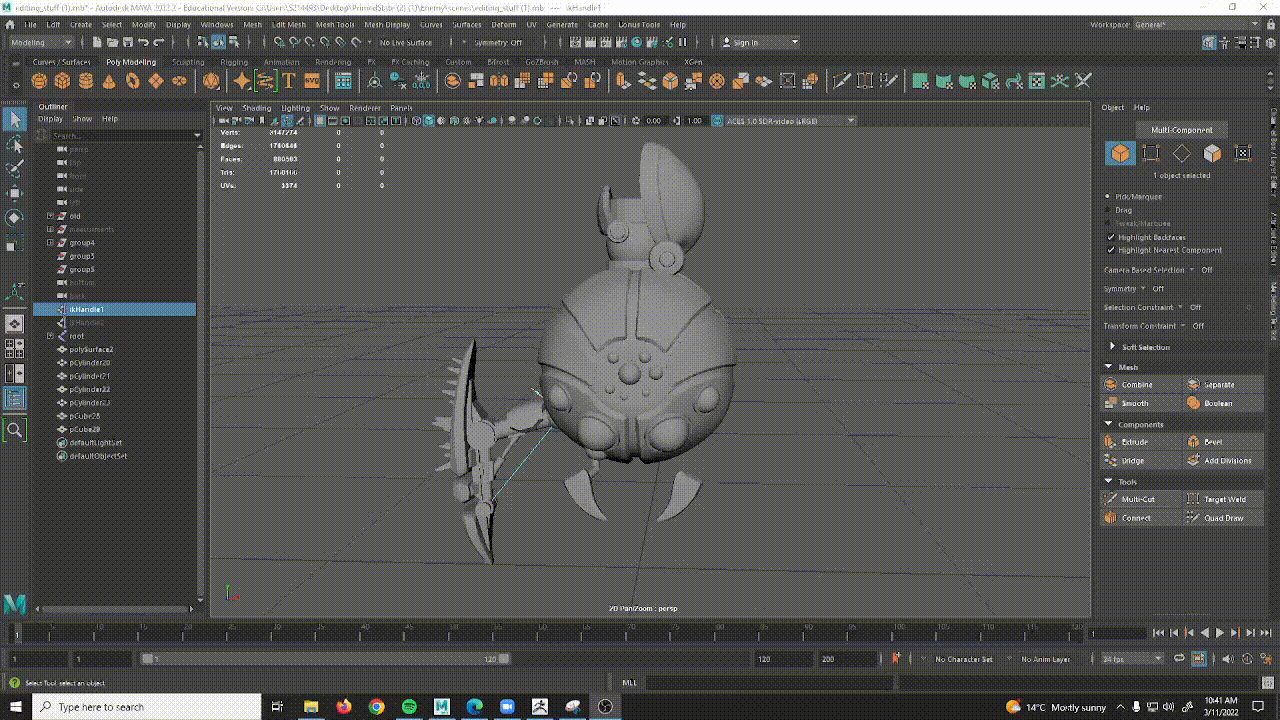Open the Mesh Tools menu

point(335,24)
